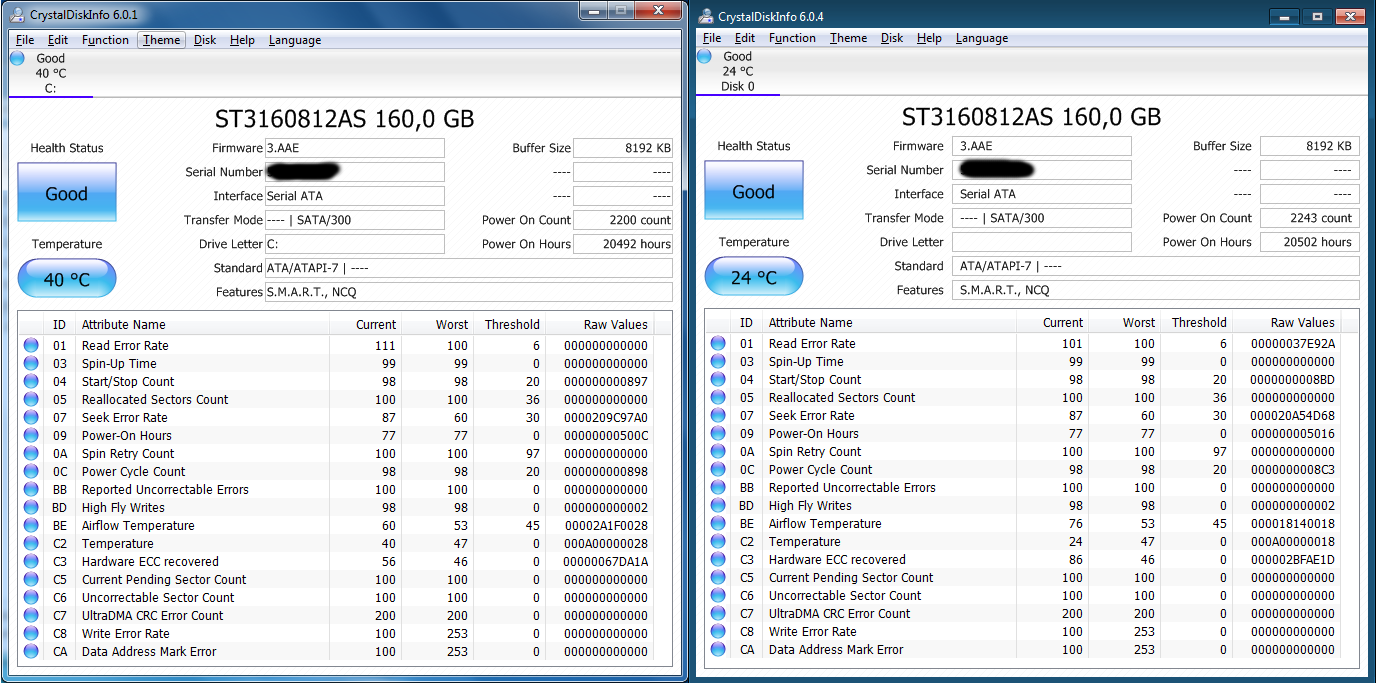Click status orb for Uncorrectable Sector Count, 6.0.4 window
Viewport: 1376px width, 683px height.
[x=718, y=595]
